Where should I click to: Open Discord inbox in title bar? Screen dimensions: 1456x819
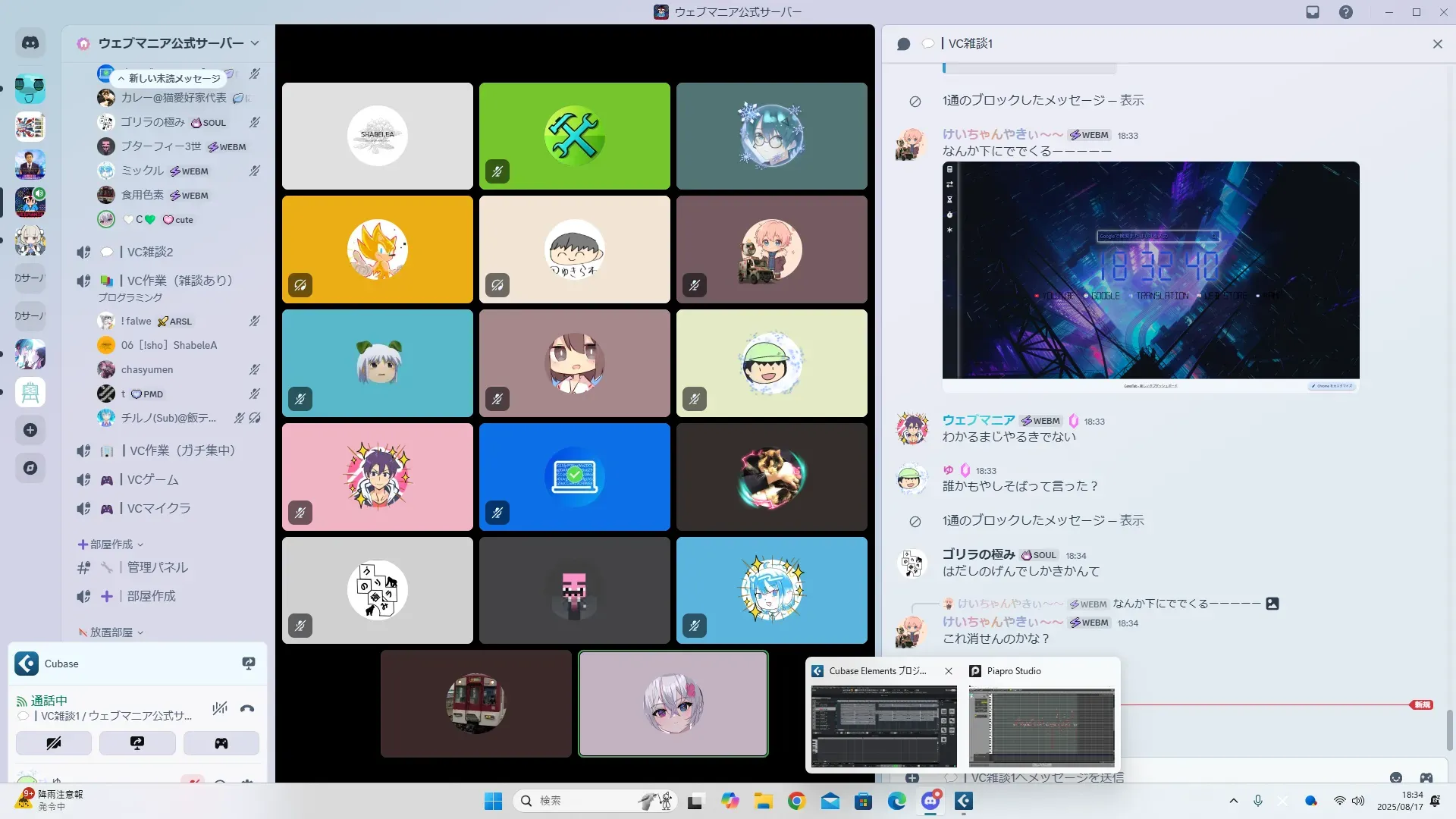click(1313, 12)
